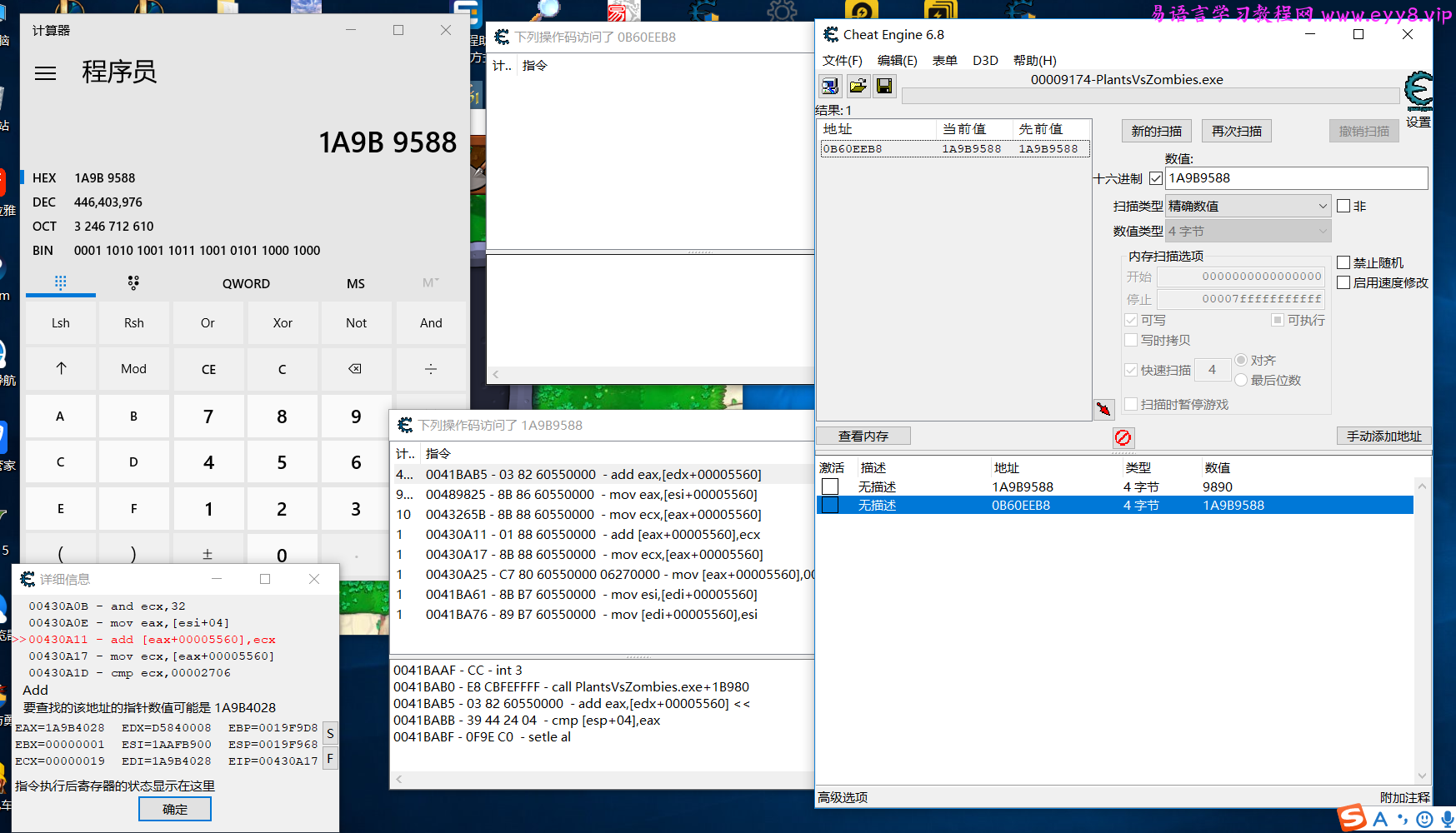Click calculator Xor key
The width and height of the screenshot is (1456, 833).
(283, 323)
